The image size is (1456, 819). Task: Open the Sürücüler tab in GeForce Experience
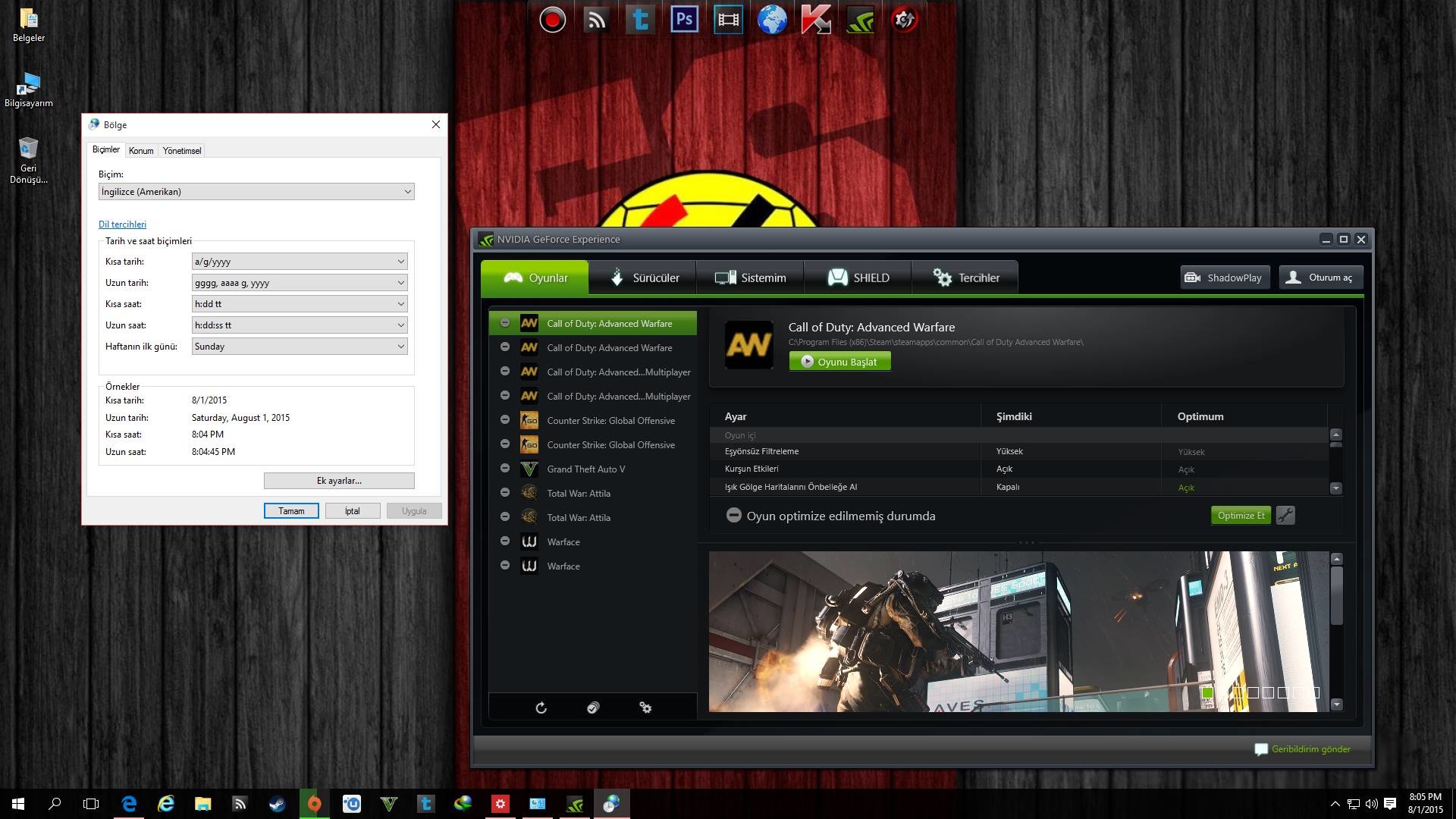pyautogui.click(x=642, y=278)
